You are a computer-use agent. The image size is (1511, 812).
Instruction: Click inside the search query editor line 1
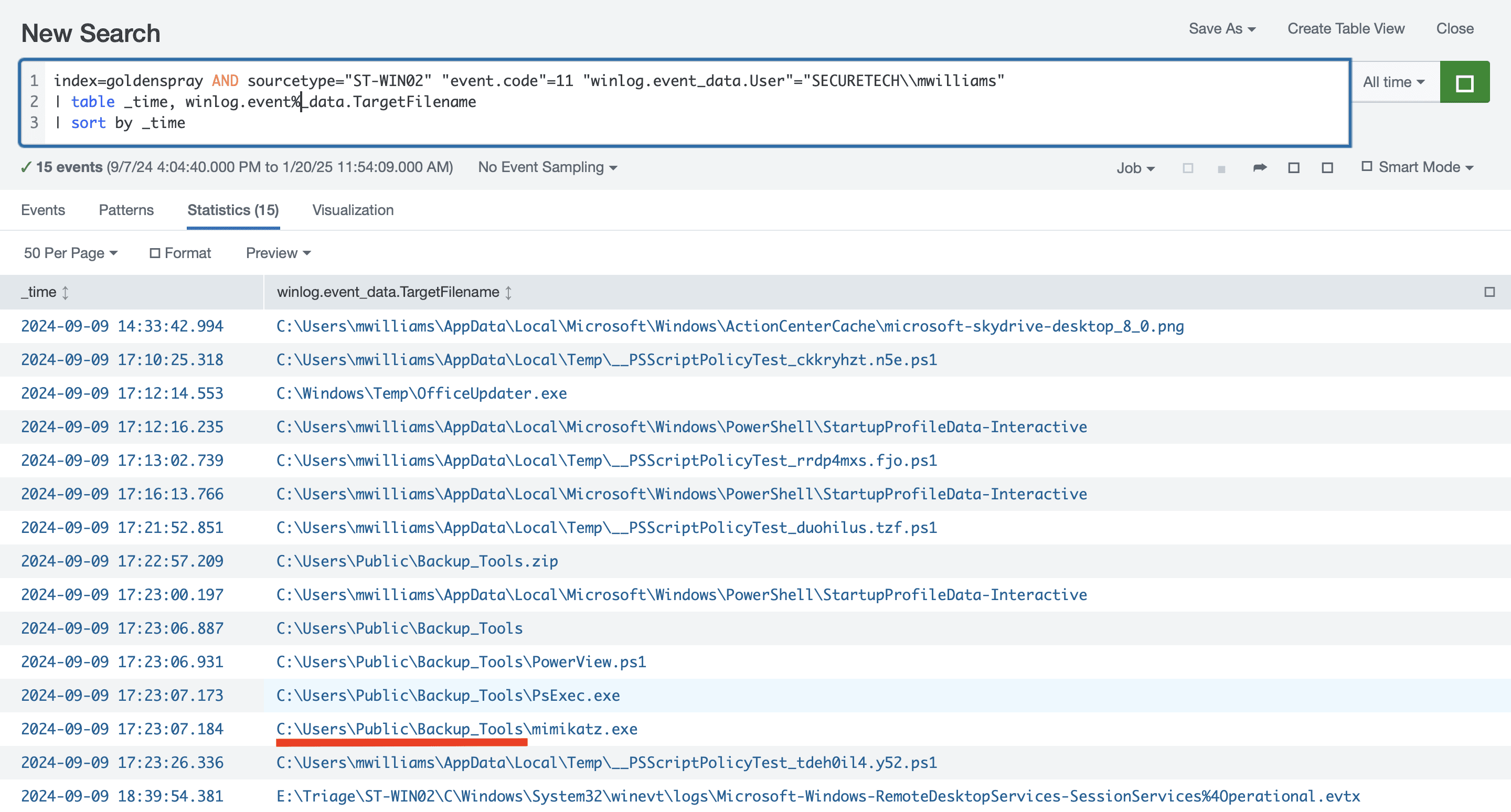pyautogui.click(x=528, y=80)
